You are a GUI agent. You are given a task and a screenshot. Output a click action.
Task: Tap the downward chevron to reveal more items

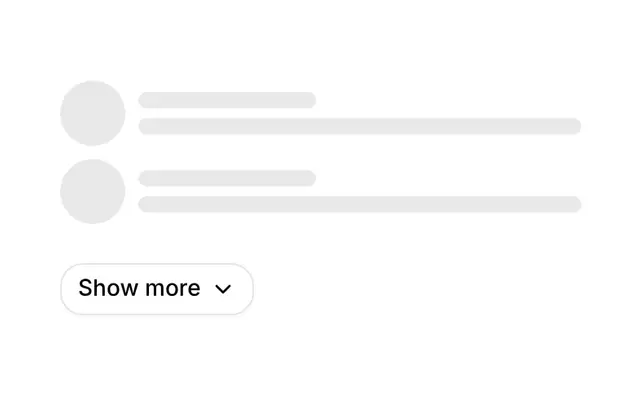point(223,289)
